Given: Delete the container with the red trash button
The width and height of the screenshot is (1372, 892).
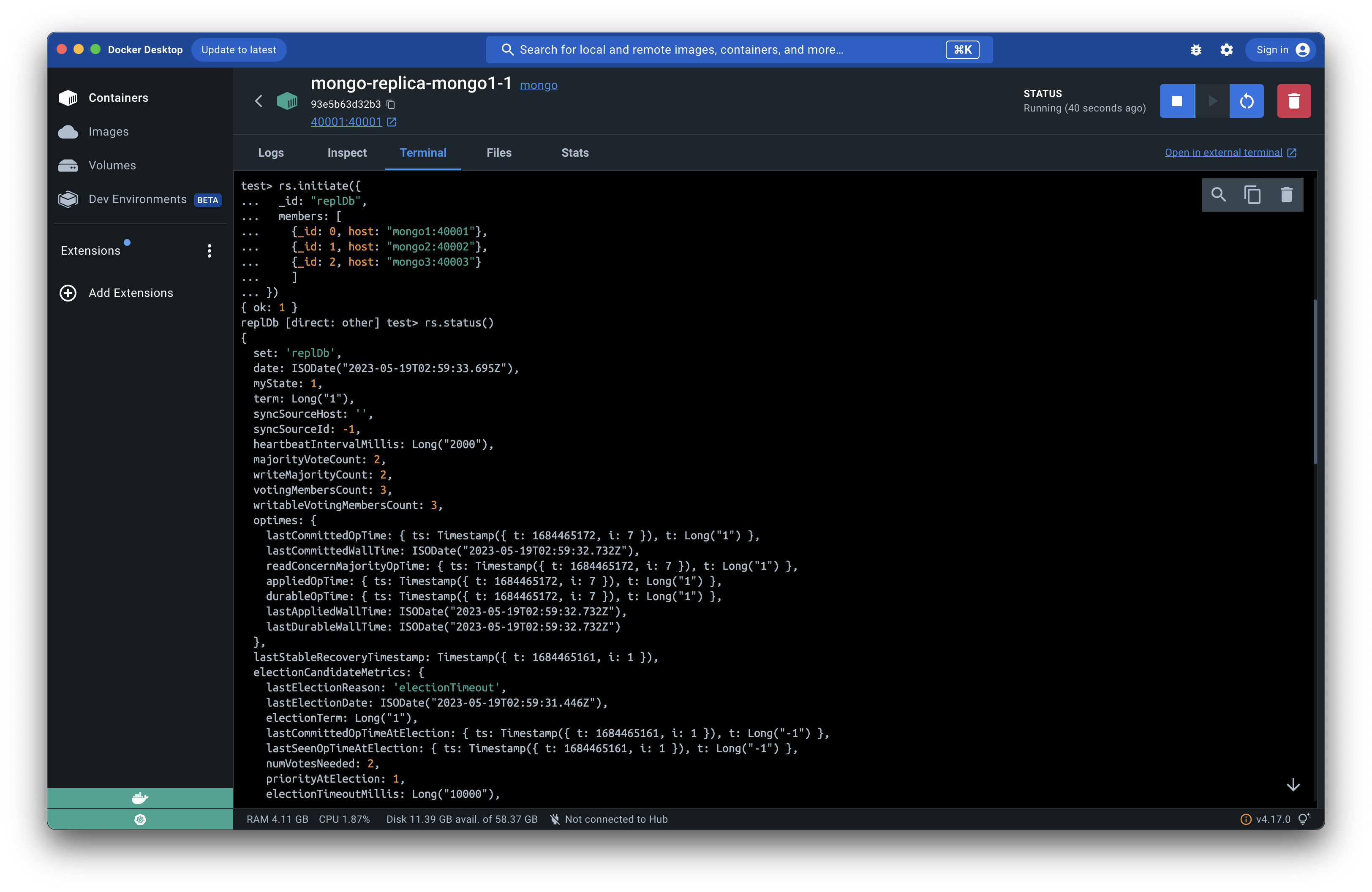Looking at the screenshot, I should click(x=1294, y=101).
